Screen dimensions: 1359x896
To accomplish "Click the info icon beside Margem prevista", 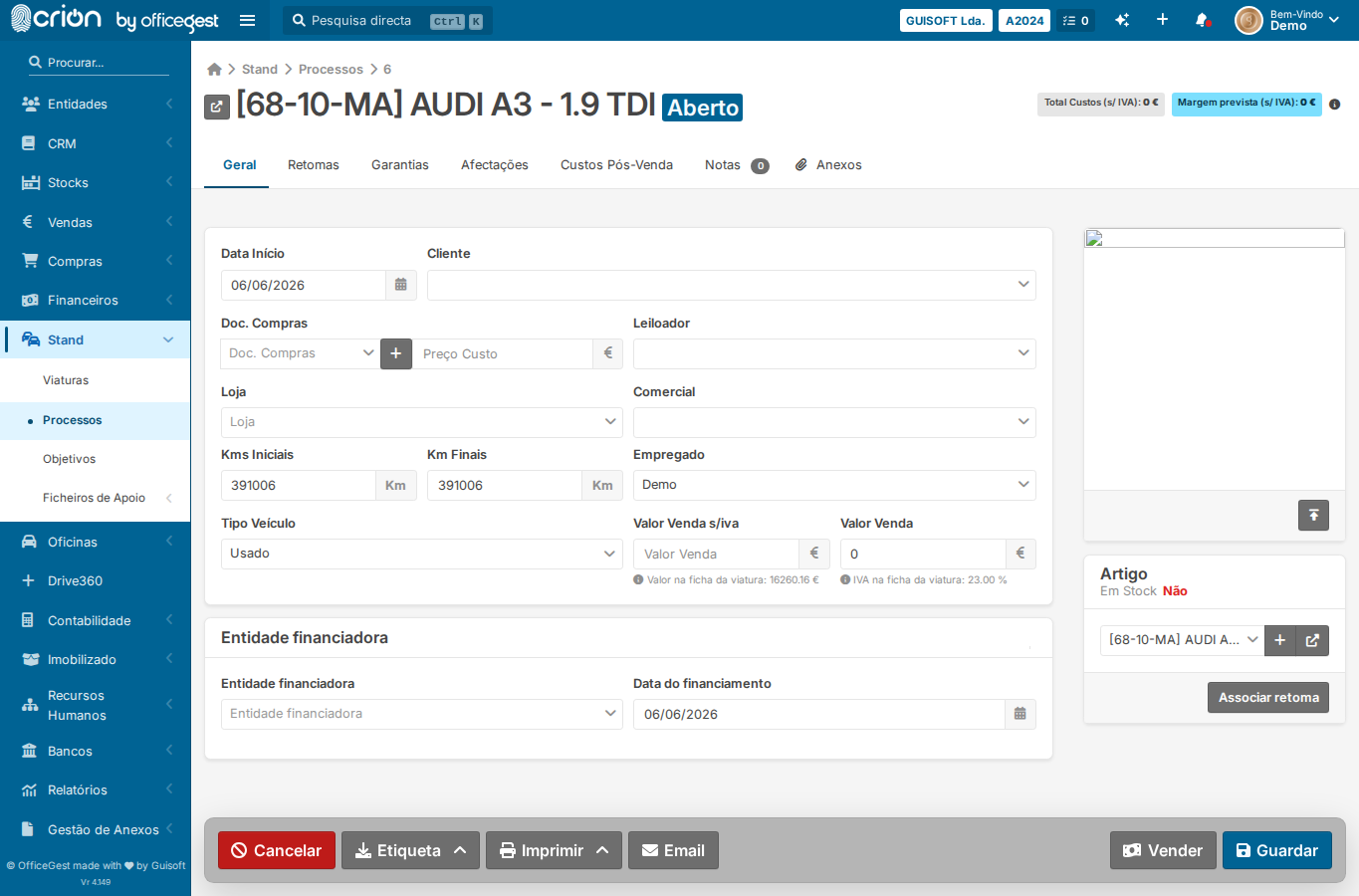I will tap(1334, 105).
